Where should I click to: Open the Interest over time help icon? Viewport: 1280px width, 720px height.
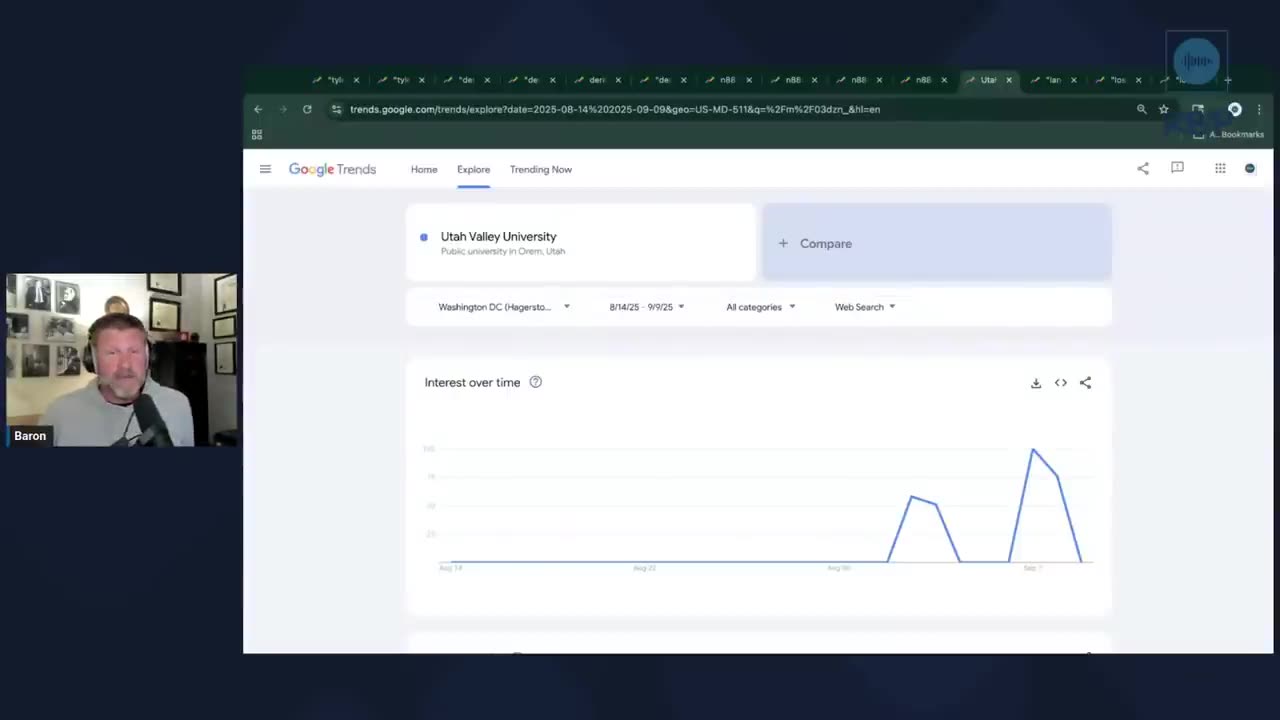(x=536, y=382)
